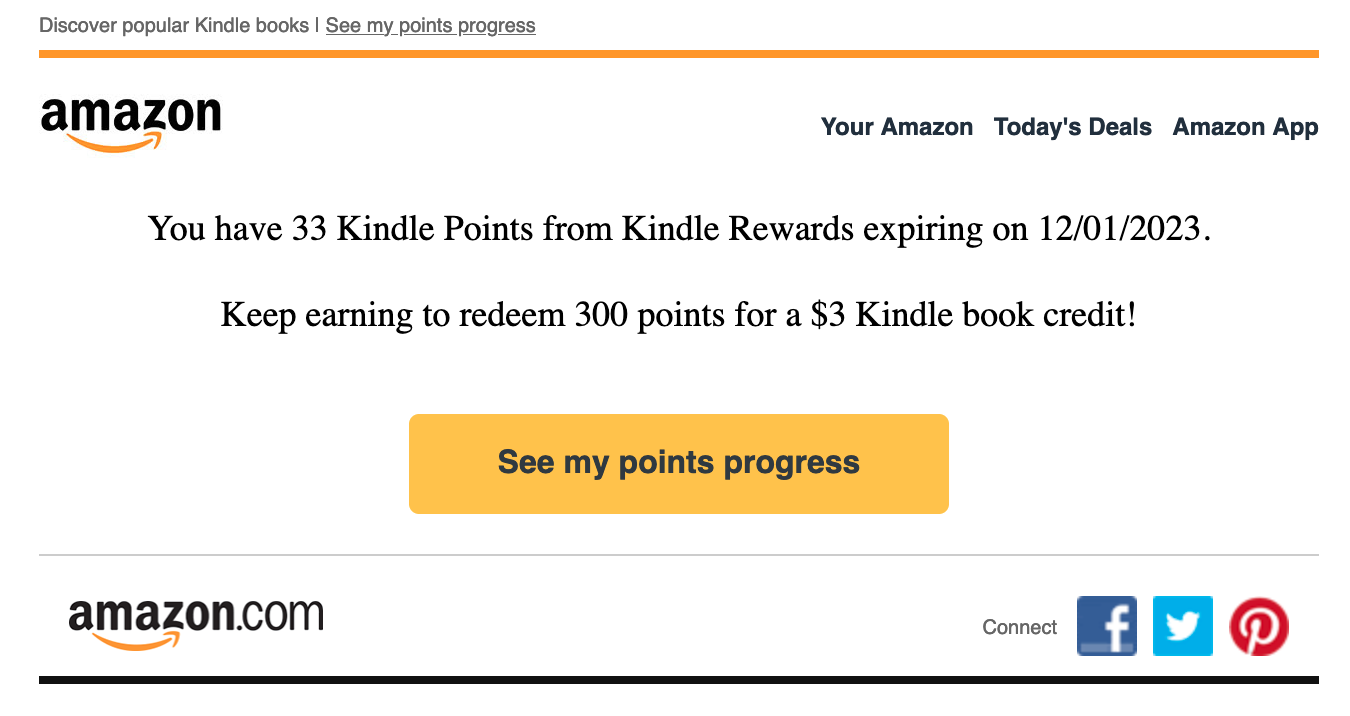Open the Twitter bird icon
Viewport: 1350px width, 716px height.
coord(1182,626)
